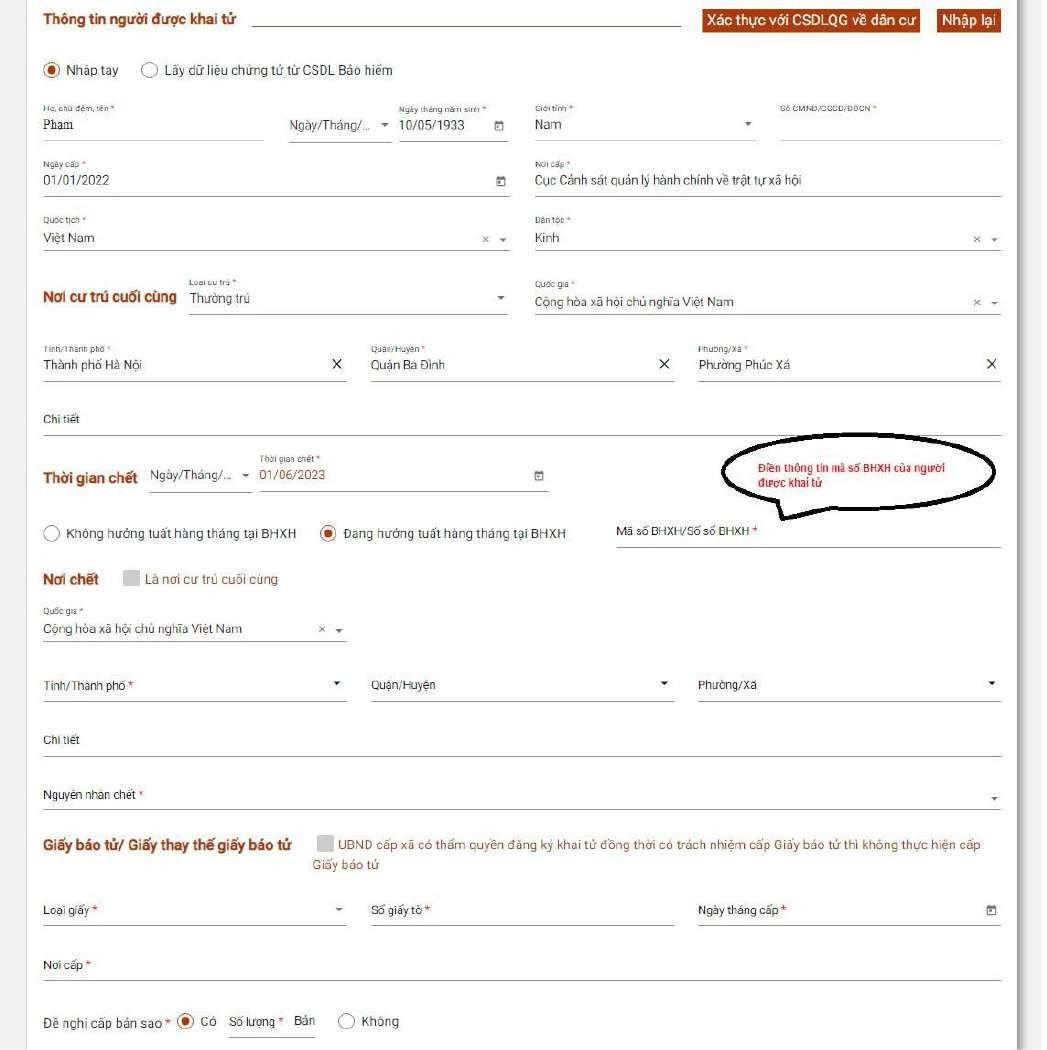
Task: Expand the Giới tính dropdown
Action: 748,125
